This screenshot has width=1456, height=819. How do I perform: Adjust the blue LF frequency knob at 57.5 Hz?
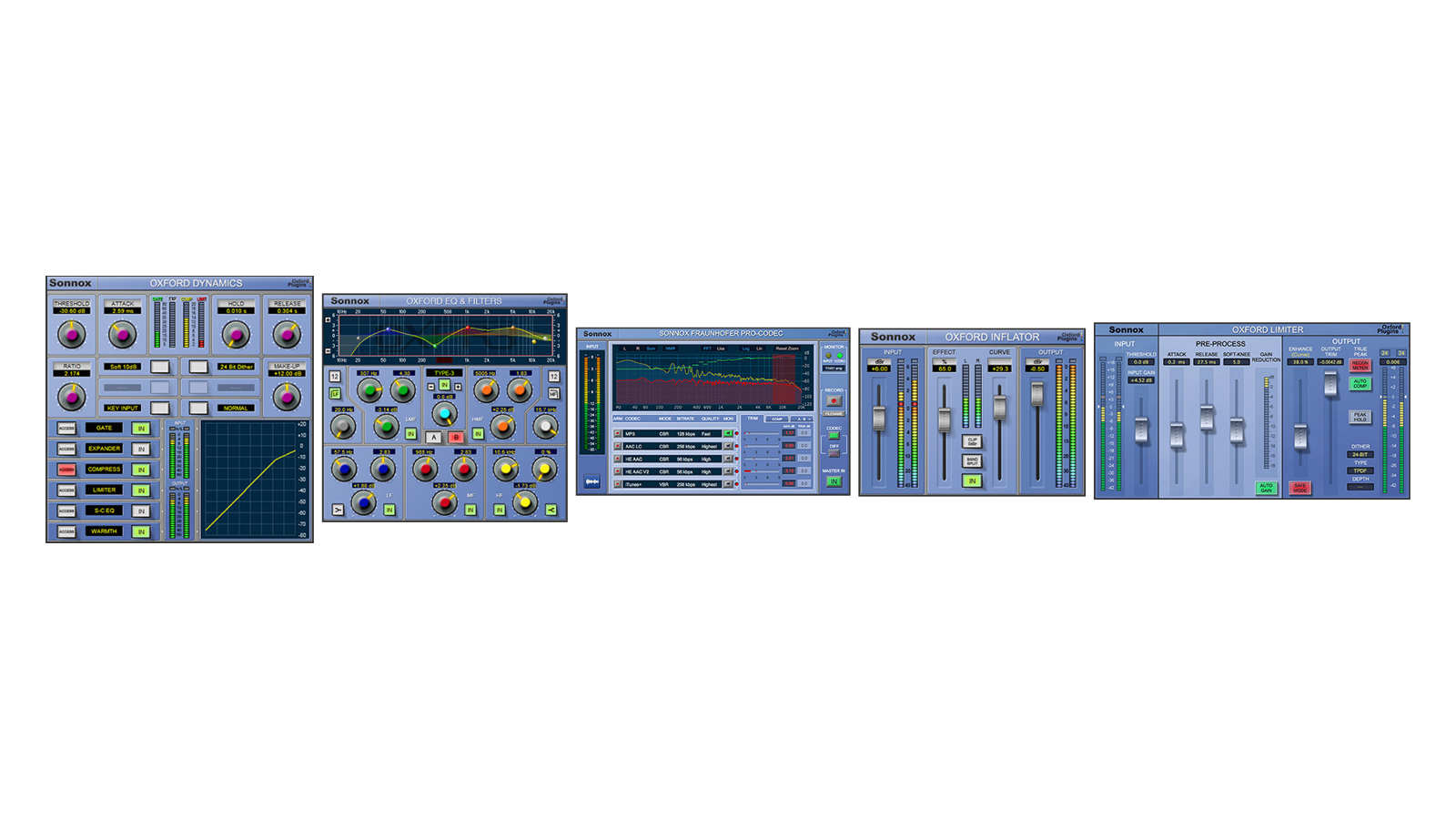pos(344,469)
